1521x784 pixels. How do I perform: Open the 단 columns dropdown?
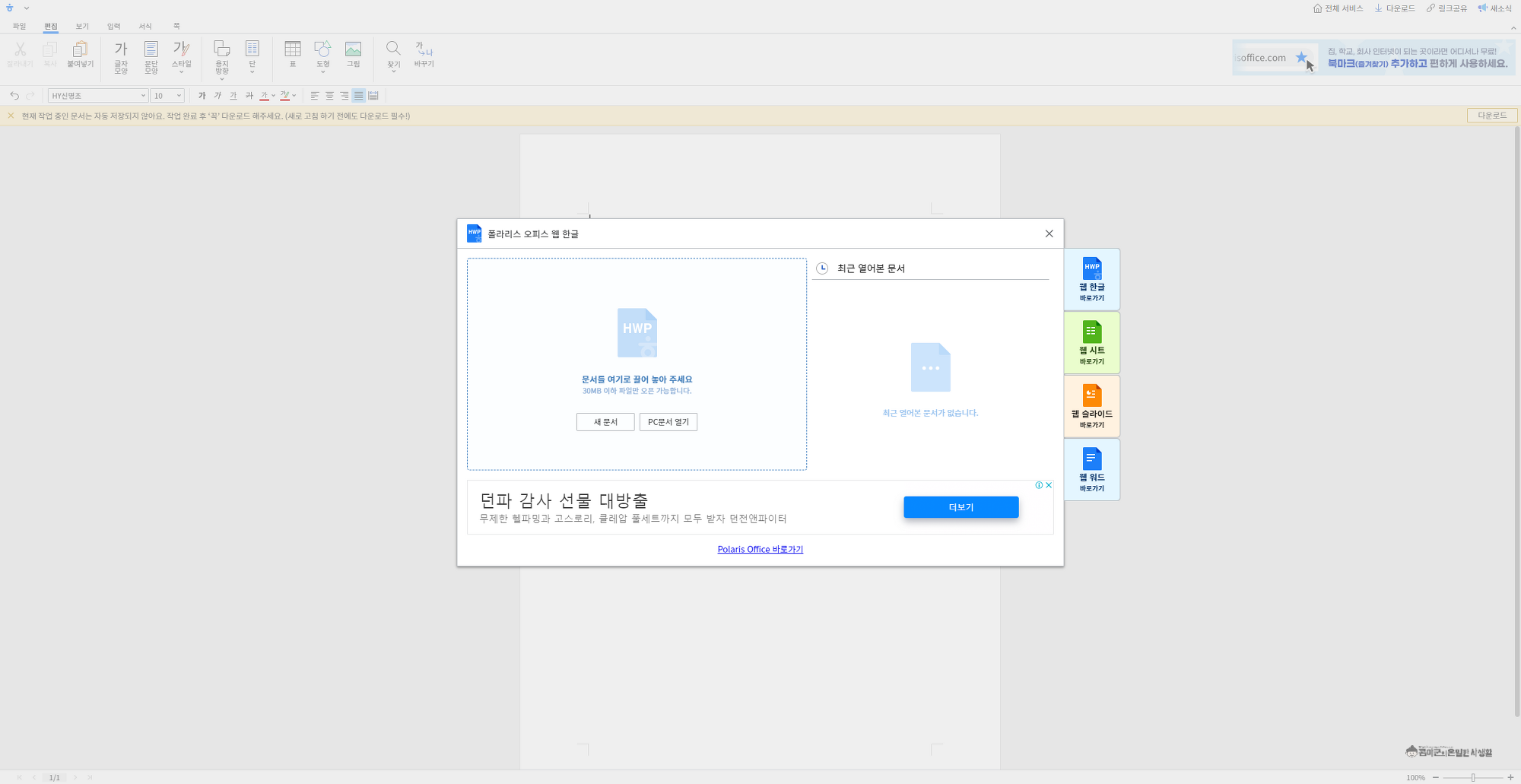click(x=252, y=57)
